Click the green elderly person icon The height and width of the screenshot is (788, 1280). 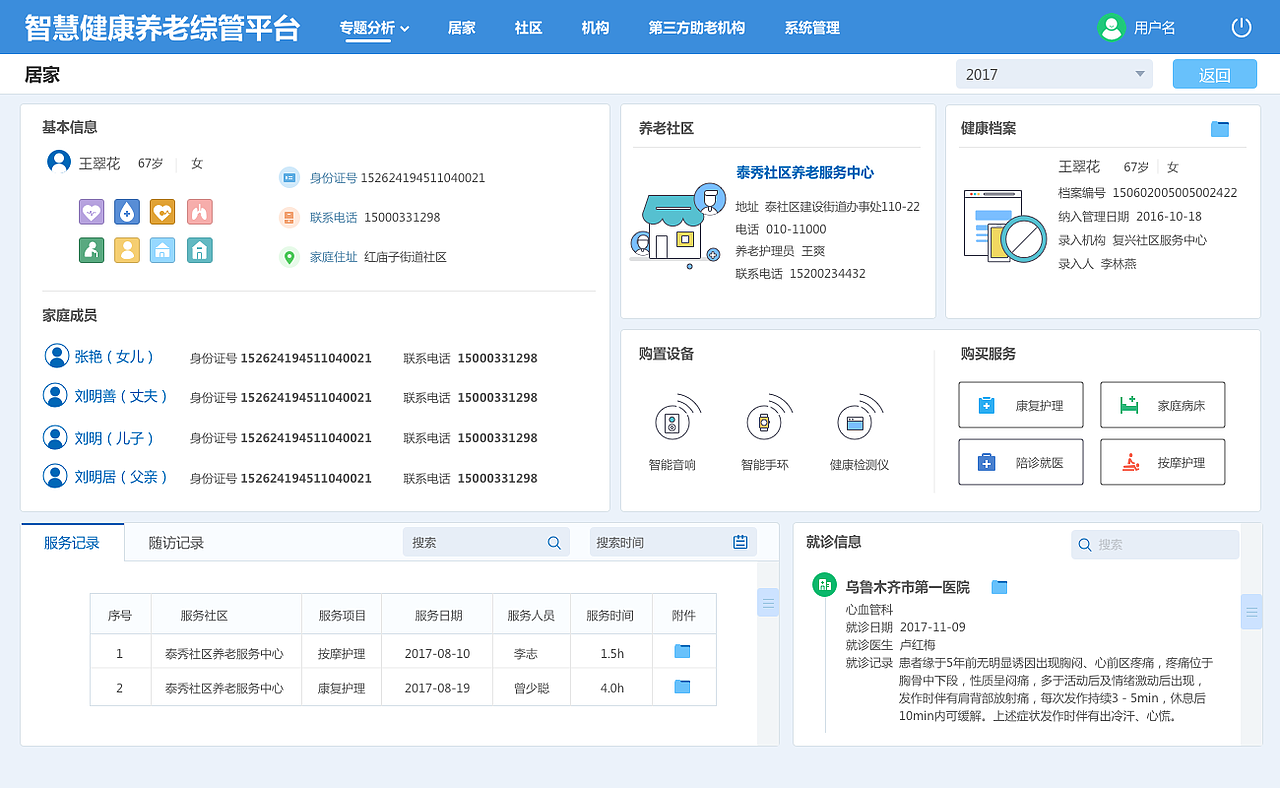[x=91, y=250]
